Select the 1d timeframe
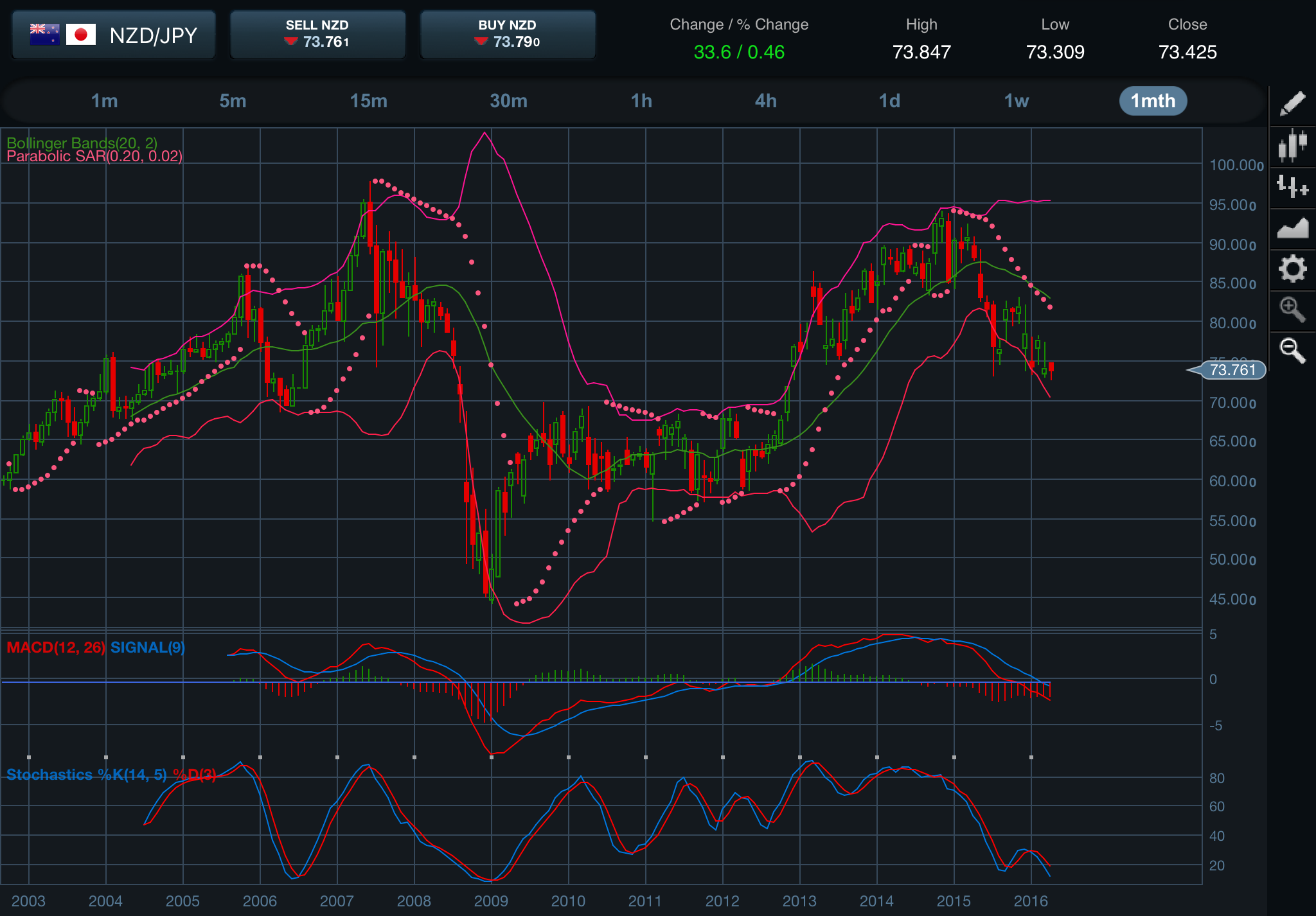 pyautogui.click(x=889, y=101)
